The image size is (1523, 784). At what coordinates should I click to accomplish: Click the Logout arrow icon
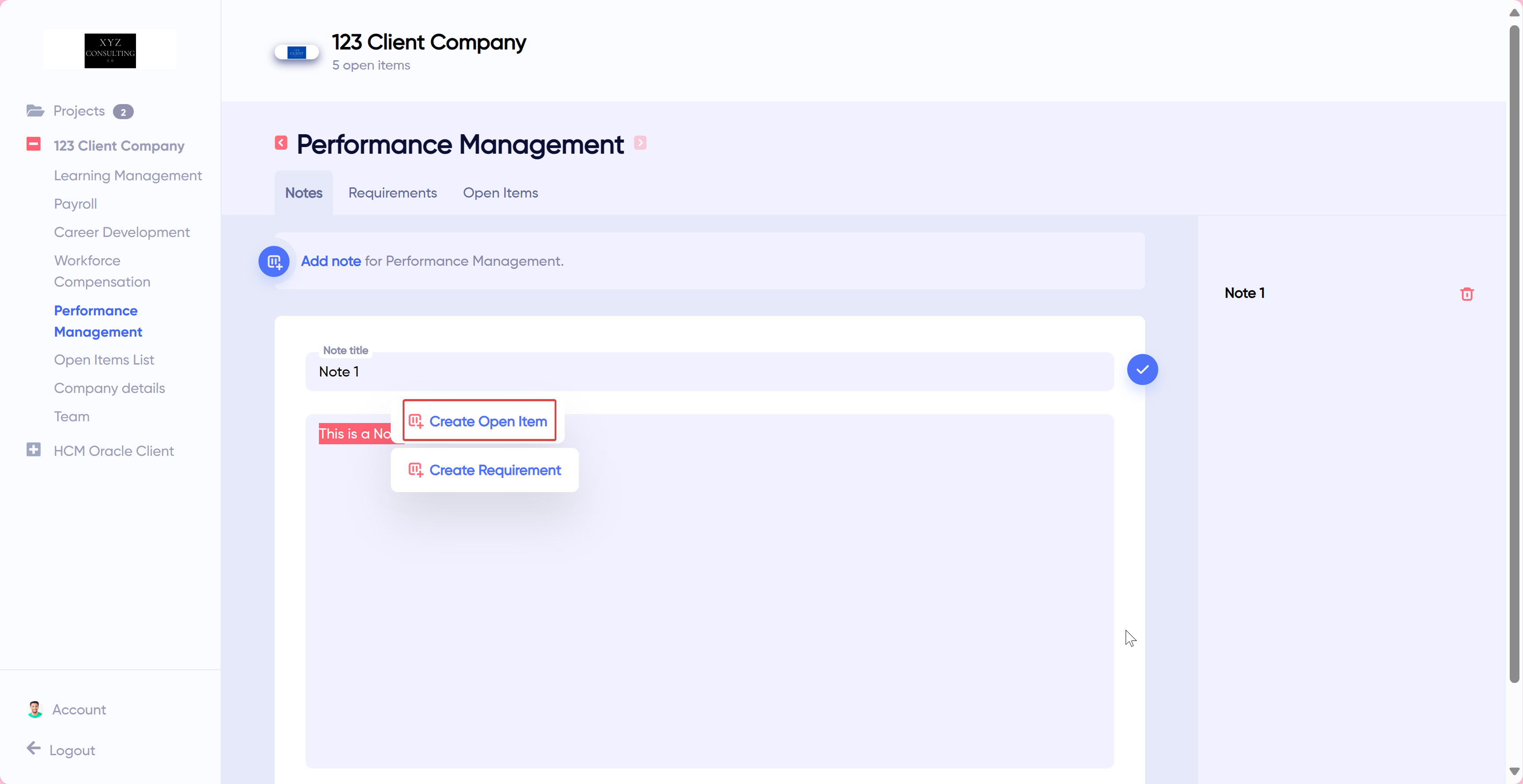point(34,749)
